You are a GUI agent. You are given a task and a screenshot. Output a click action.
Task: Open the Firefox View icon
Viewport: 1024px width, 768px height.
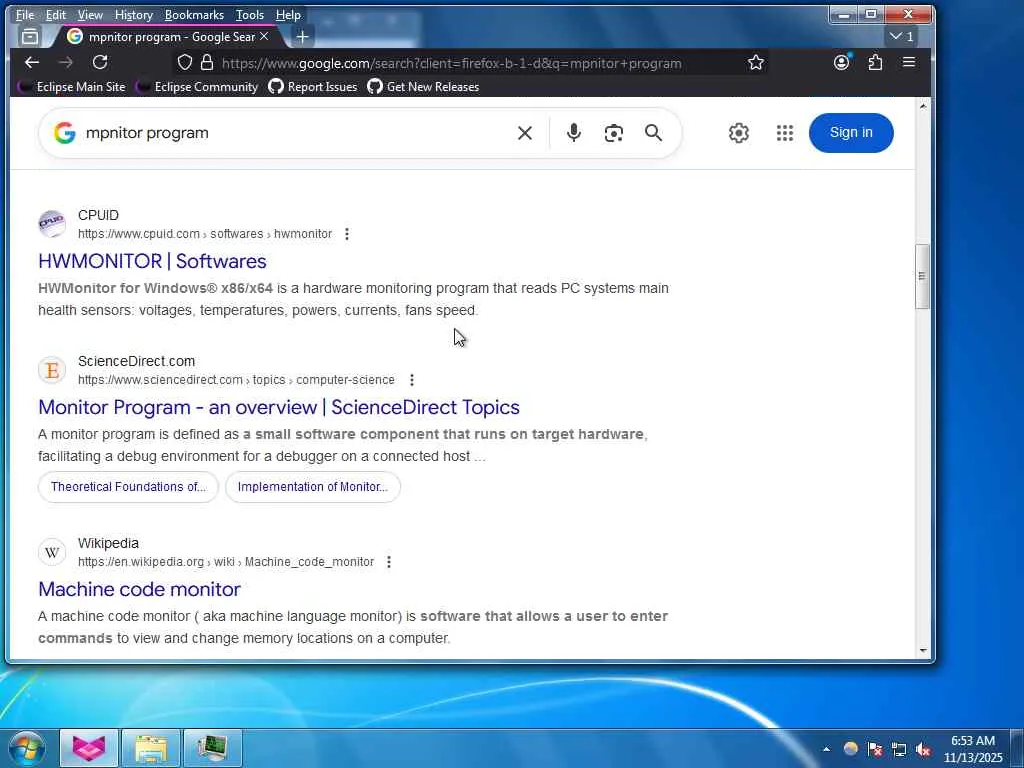pos(30,37)
